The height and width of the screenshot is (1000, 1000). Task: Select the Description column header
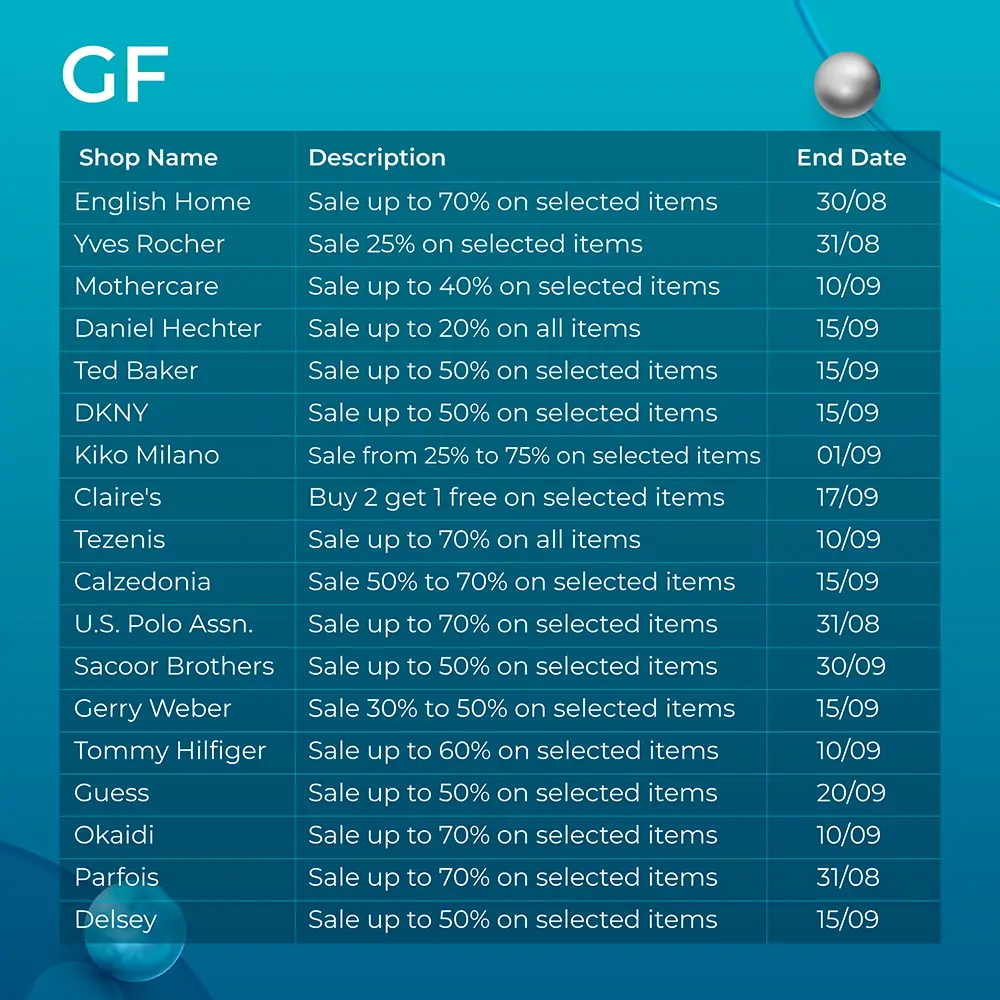377,158
